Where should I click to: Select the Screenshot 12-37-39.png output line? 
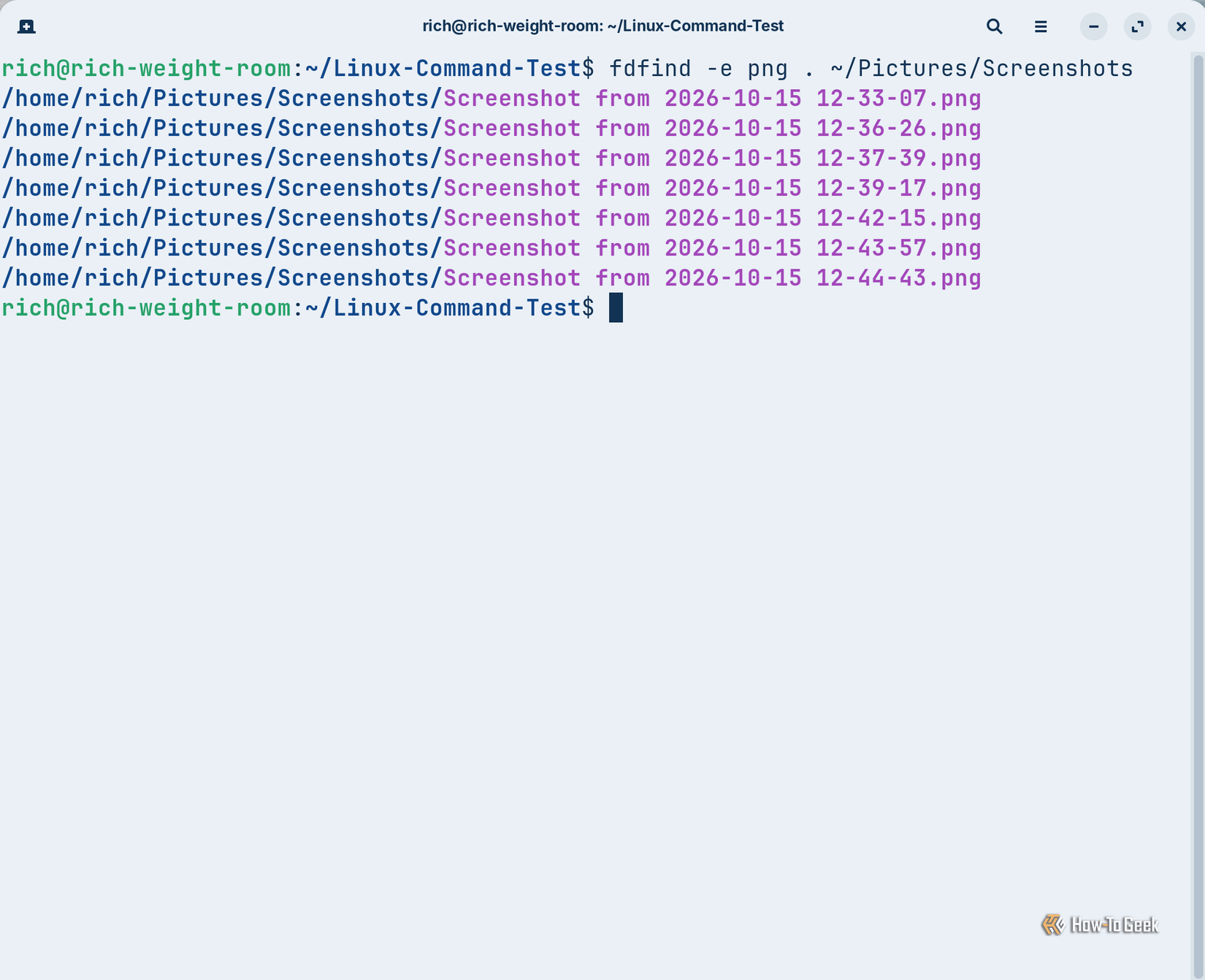491,158
